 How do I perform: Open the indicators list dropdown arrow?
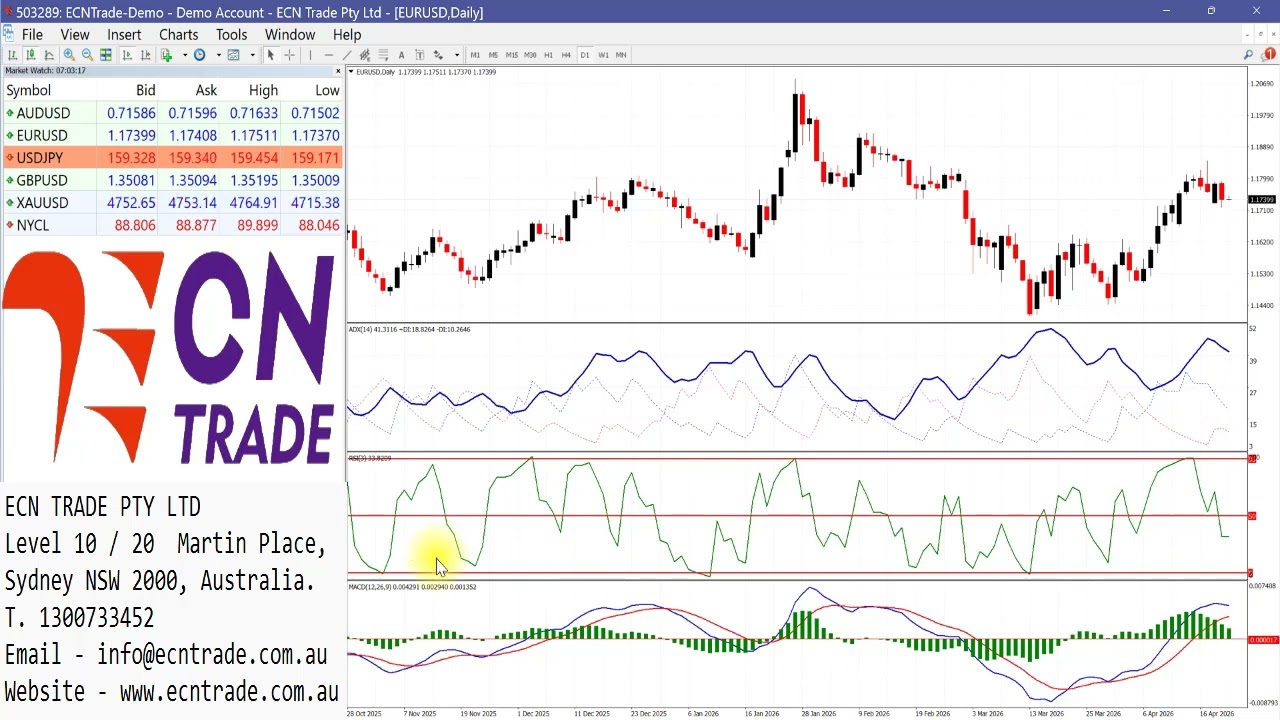tap(185, 55)
